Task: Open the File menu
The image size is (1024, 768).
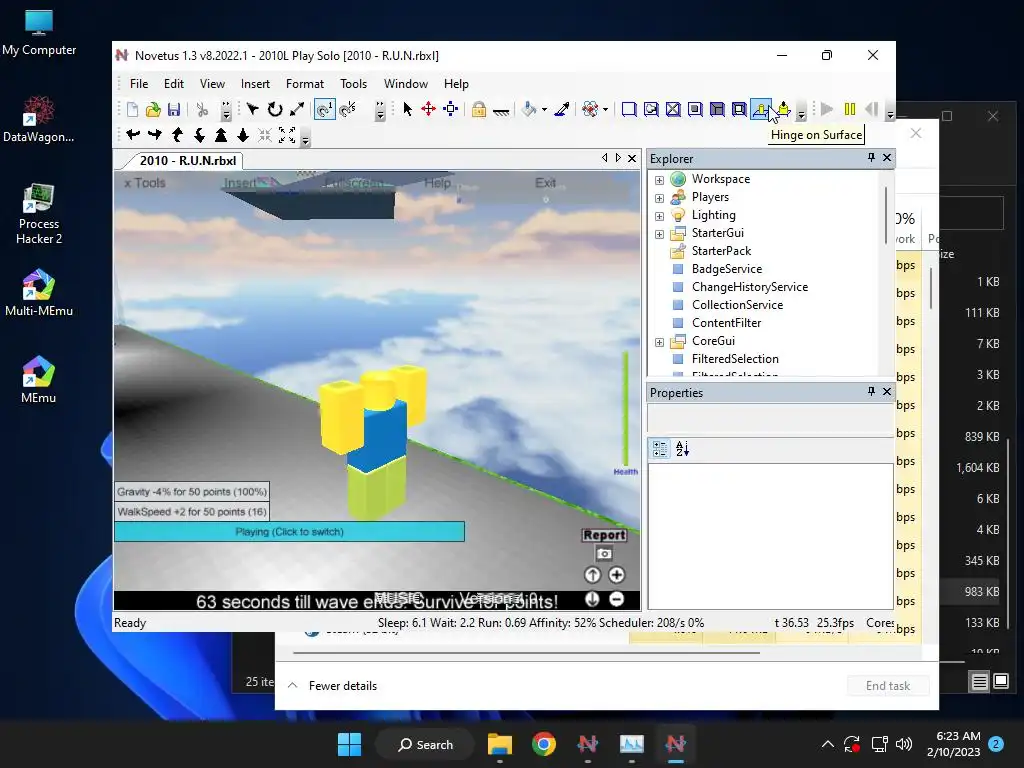Action: tap(138, 84)
